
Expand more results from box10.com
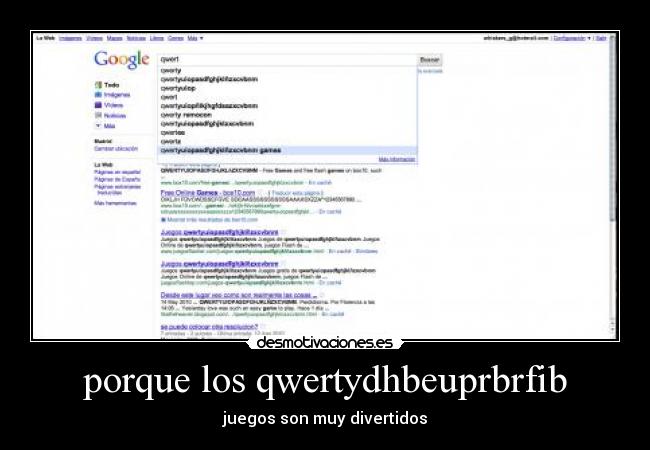[209, 220]
